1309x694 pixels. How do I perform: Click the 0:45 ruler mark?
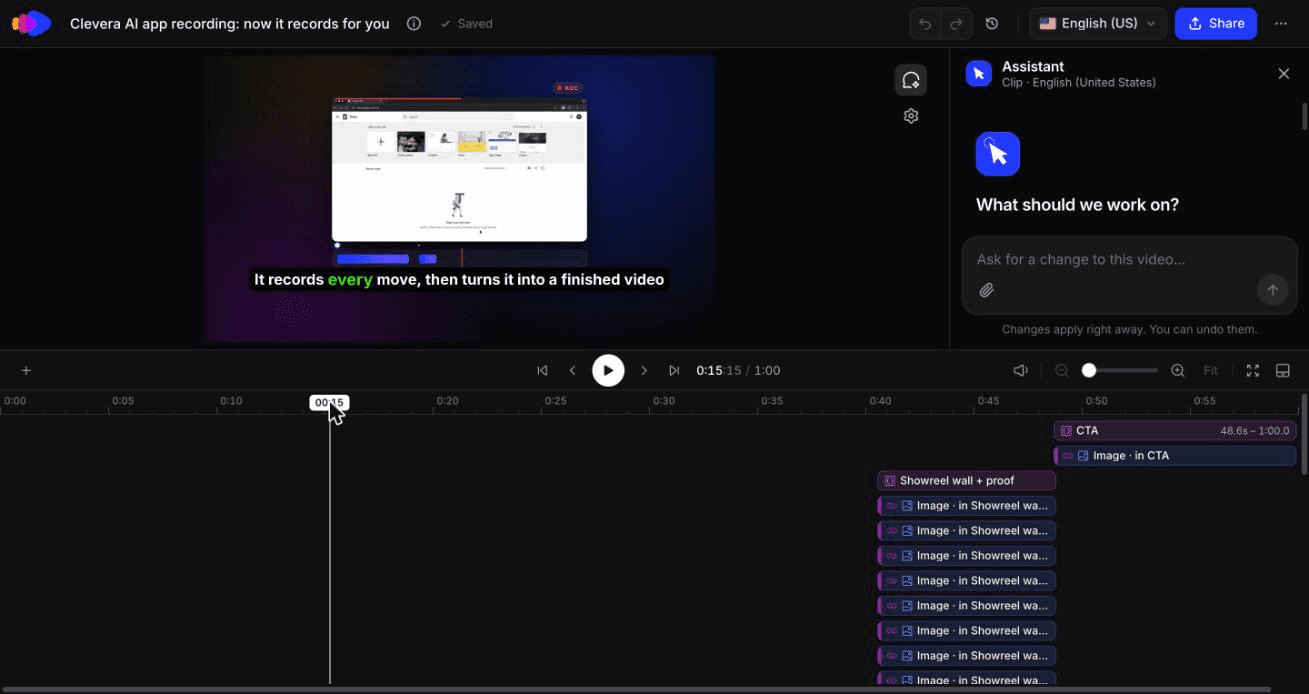[988, 401]
